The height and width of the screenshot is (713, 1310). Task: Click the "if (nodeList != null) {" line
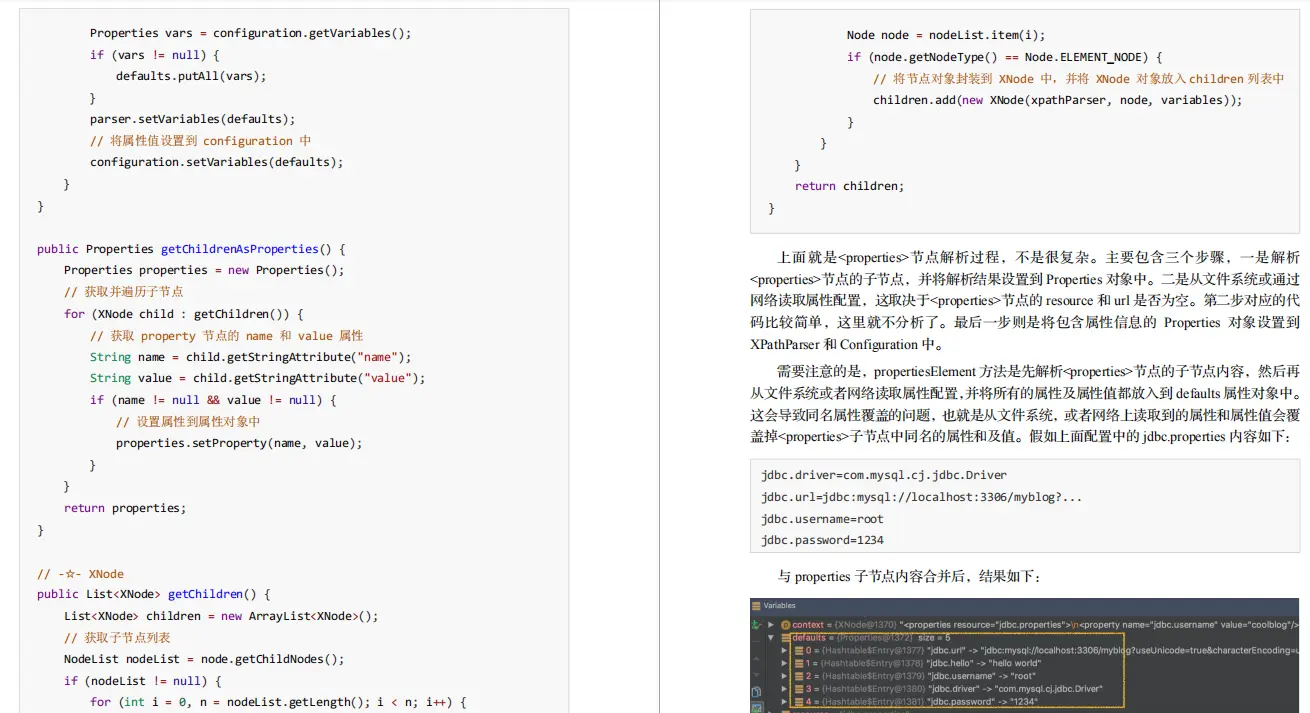click(x=142, y=681)
